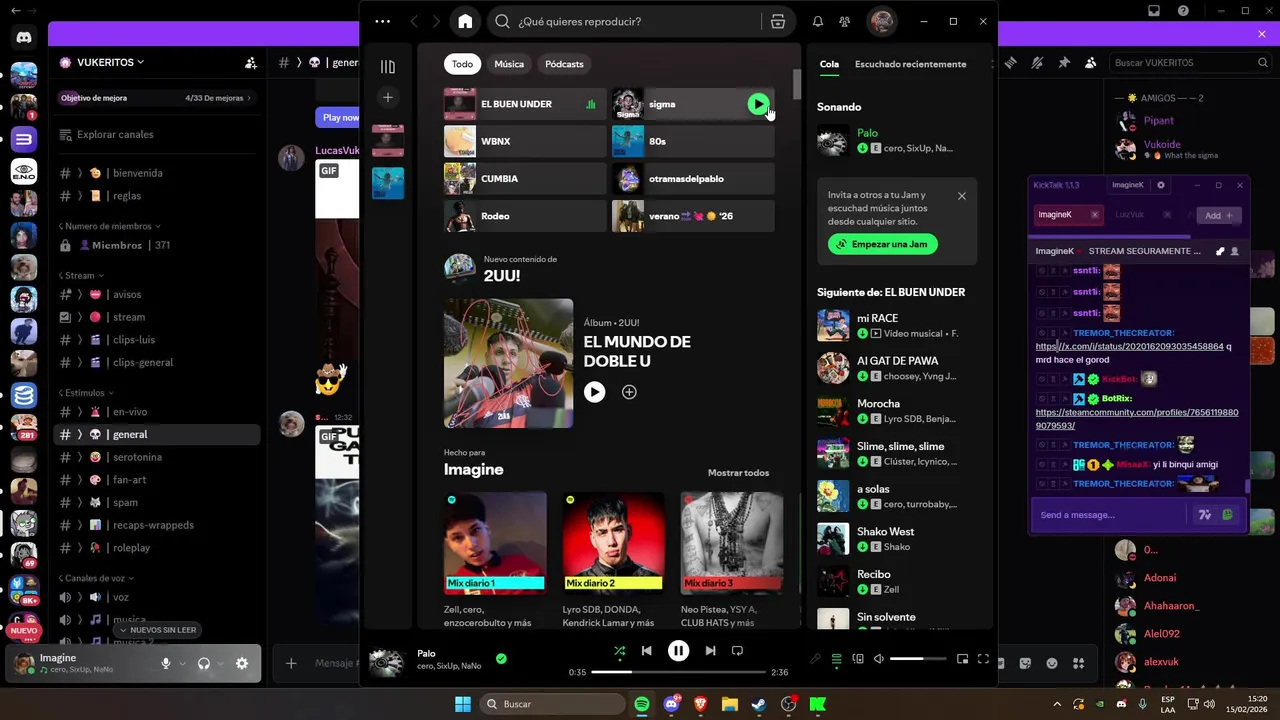
Task: Select the Todo filter chip
Action: 462,64
